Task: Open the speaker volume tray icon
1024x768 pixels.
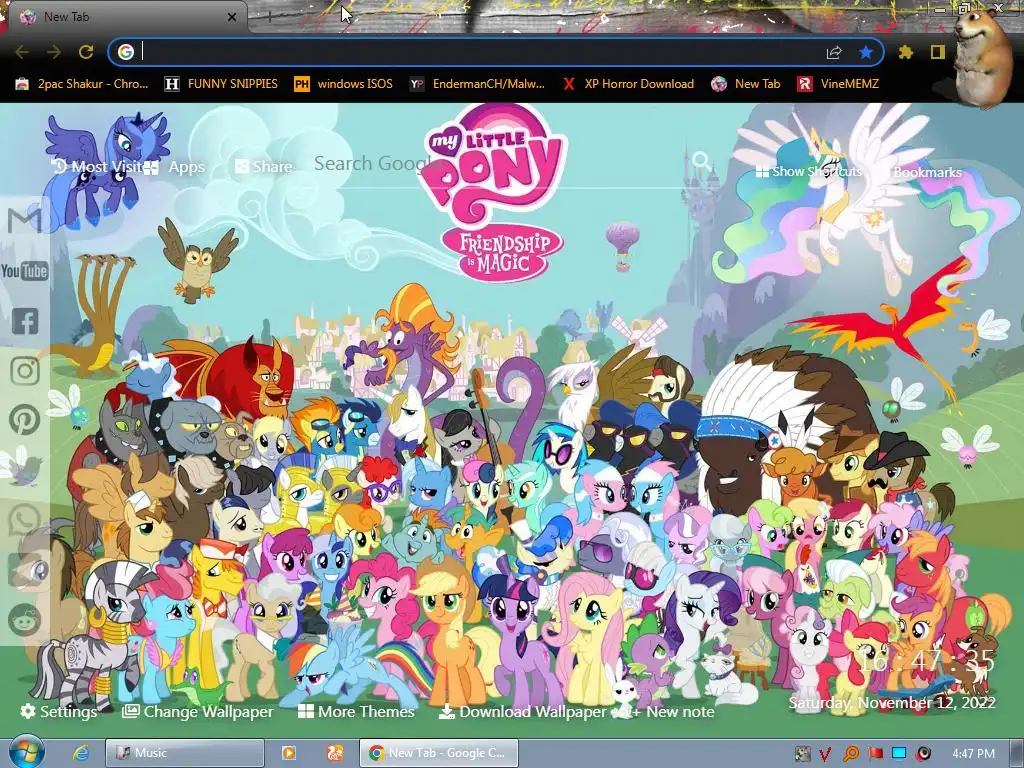Action: pos(923,754)
